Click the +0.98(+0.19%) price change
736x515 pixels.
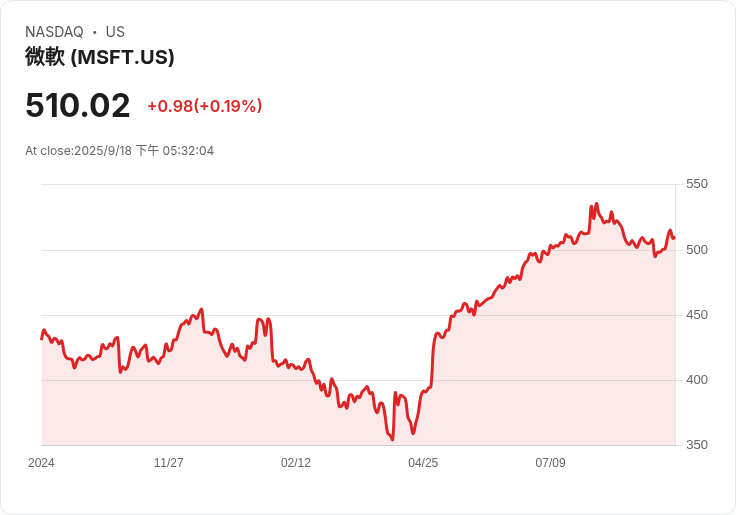(x=204, y=106)
